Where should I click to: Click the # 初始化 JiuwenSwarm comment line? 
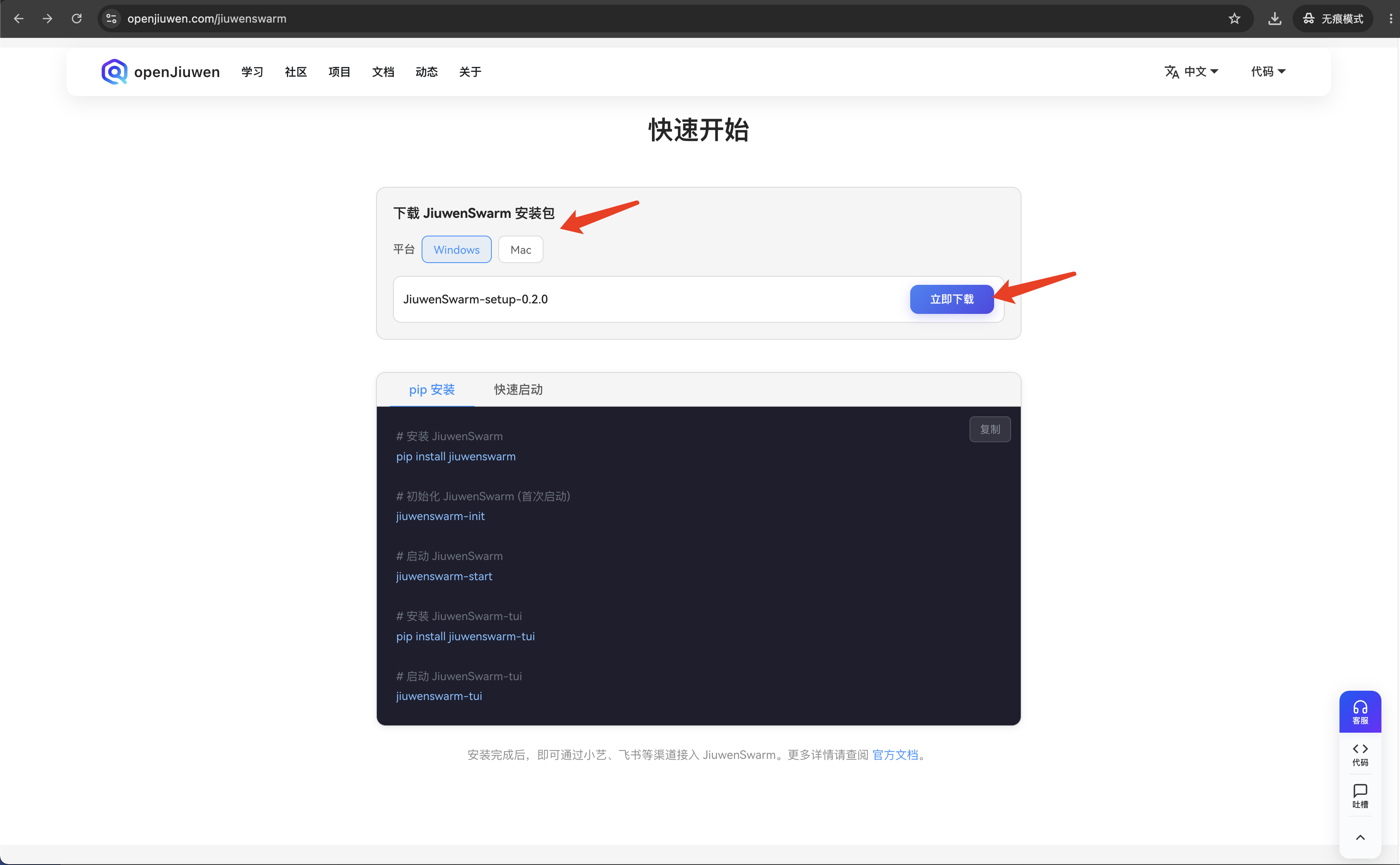click(x=483, y=496)
